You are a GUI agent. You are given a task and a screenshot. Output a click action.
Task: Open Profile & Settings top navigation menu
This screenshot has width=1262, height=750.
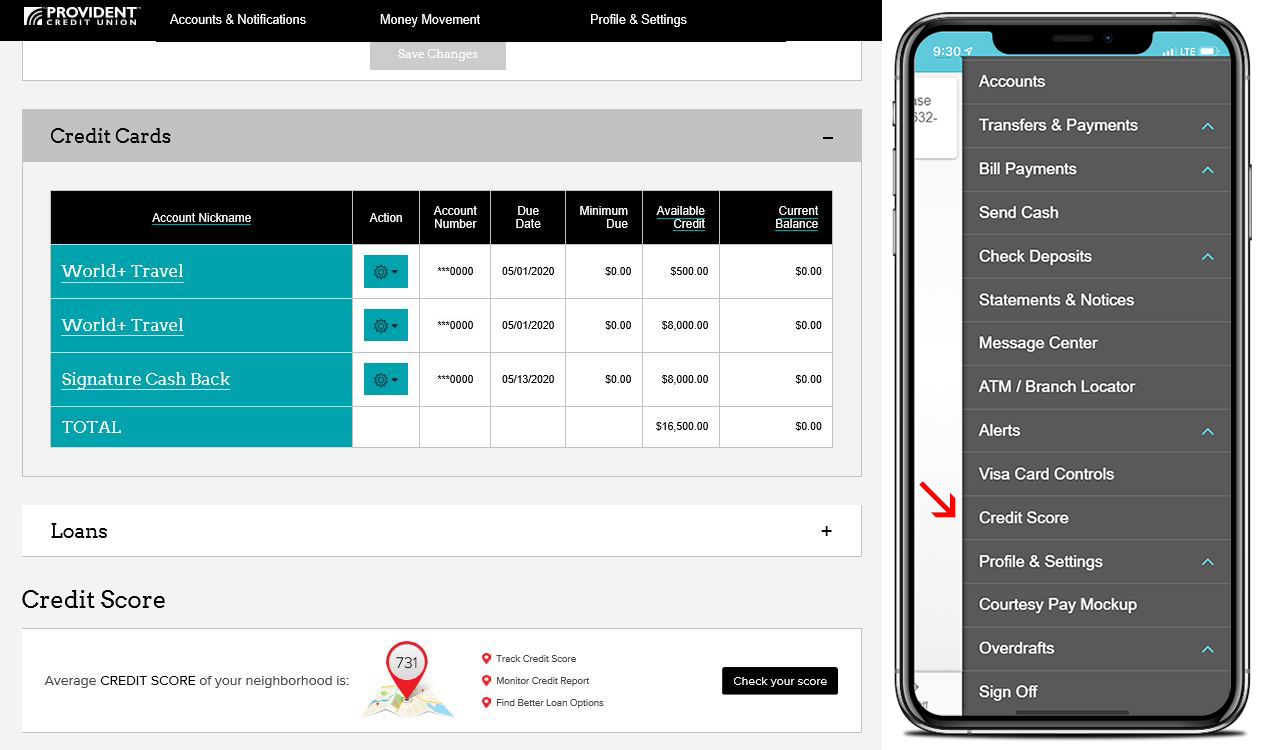coord(638,19)
